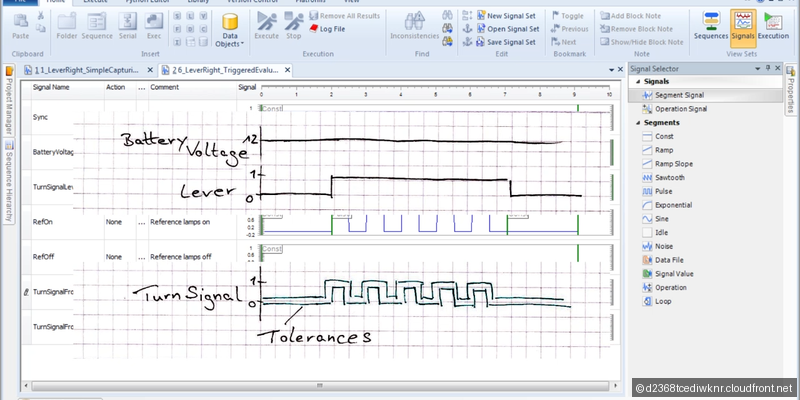Insert a Serial block
This screenshot has width=800, height=400.
coord(128,27)
